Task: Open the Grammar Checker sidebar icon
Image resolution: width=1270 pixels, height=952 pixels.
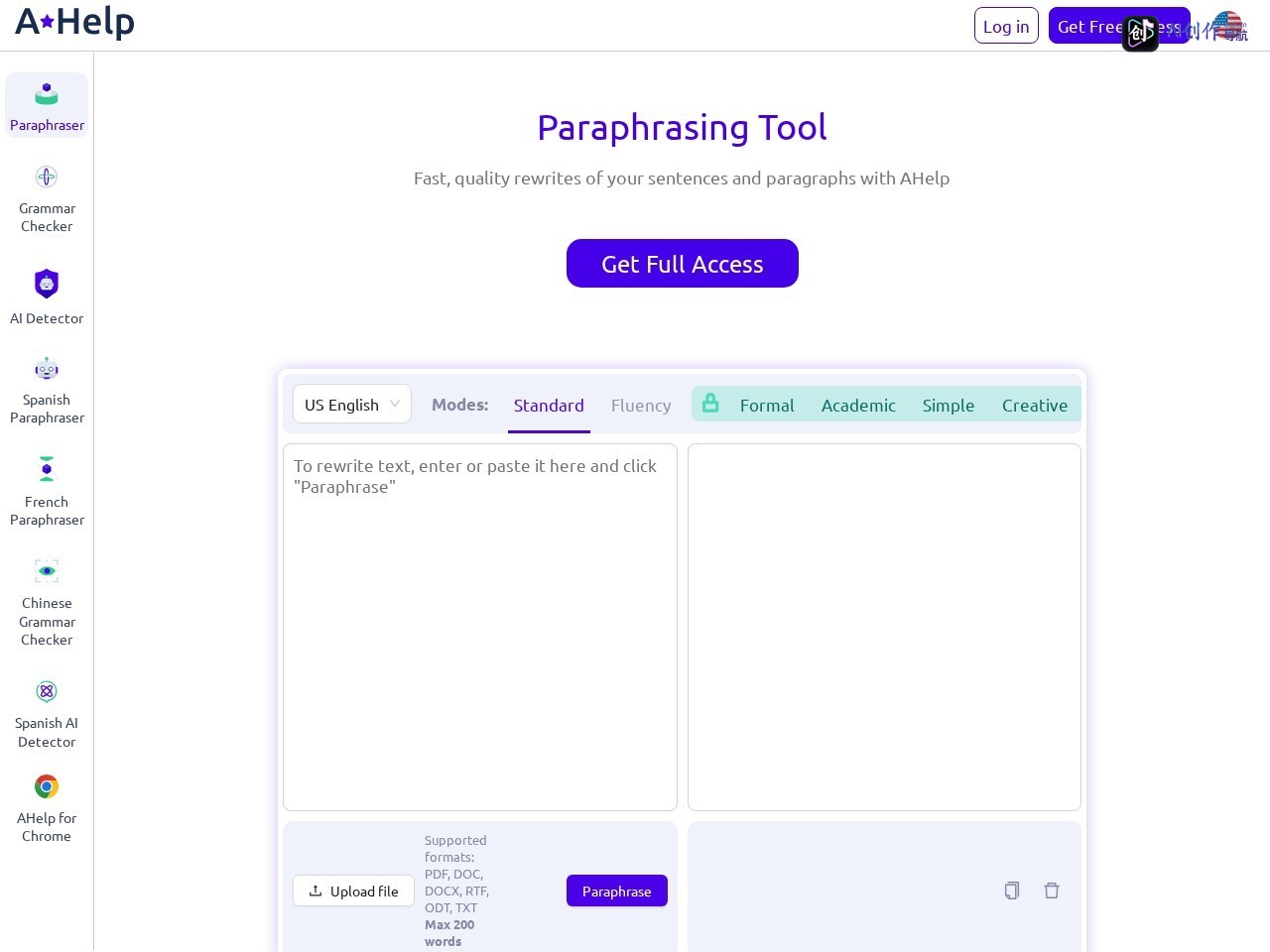Action: 47,177
